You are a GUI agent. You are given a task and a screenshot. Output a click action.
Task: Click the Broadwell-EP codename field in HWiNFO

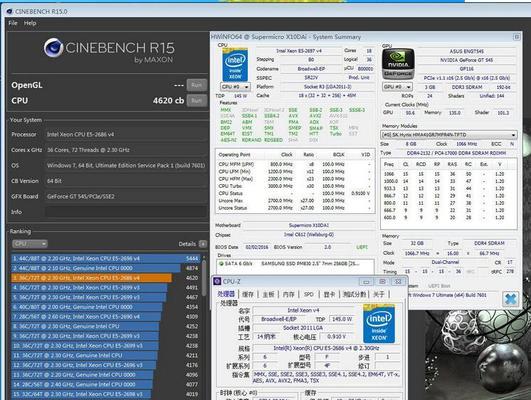coord(311,69)
